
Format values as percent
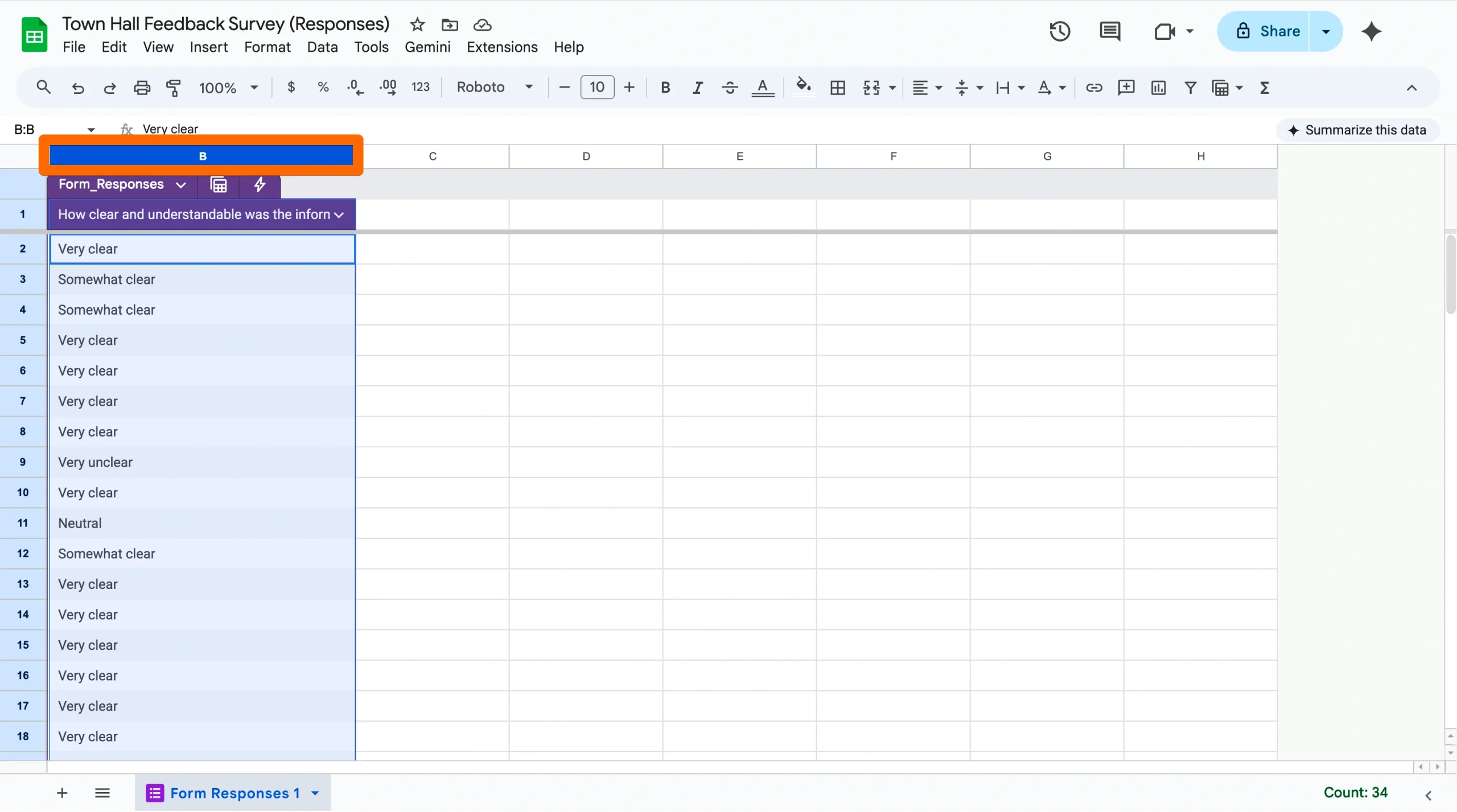[x=323, y=87]
